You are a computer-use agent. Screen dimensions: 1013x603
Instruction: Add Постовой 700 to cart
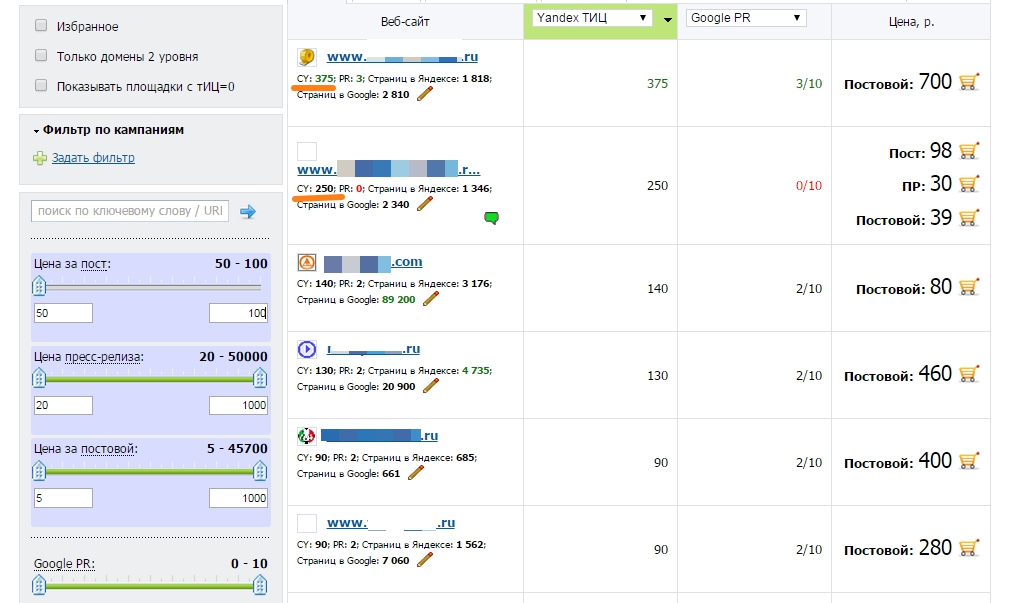pyautogui.click(x=968, y=81)
